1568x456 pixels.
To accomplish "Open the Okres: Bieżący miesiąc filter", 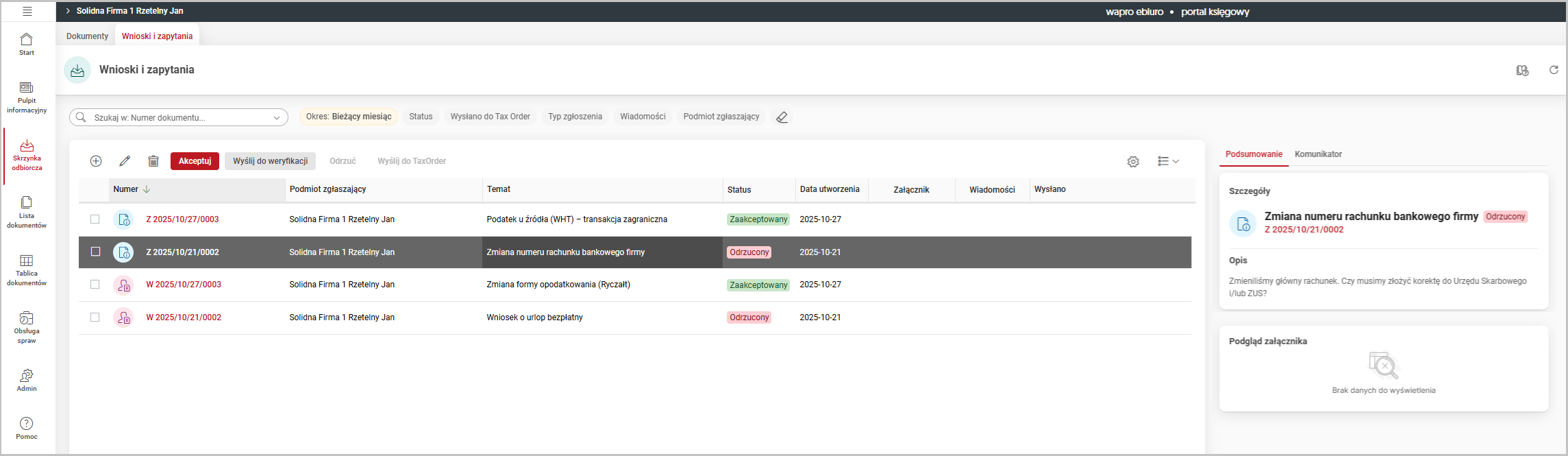I will 349,117.
